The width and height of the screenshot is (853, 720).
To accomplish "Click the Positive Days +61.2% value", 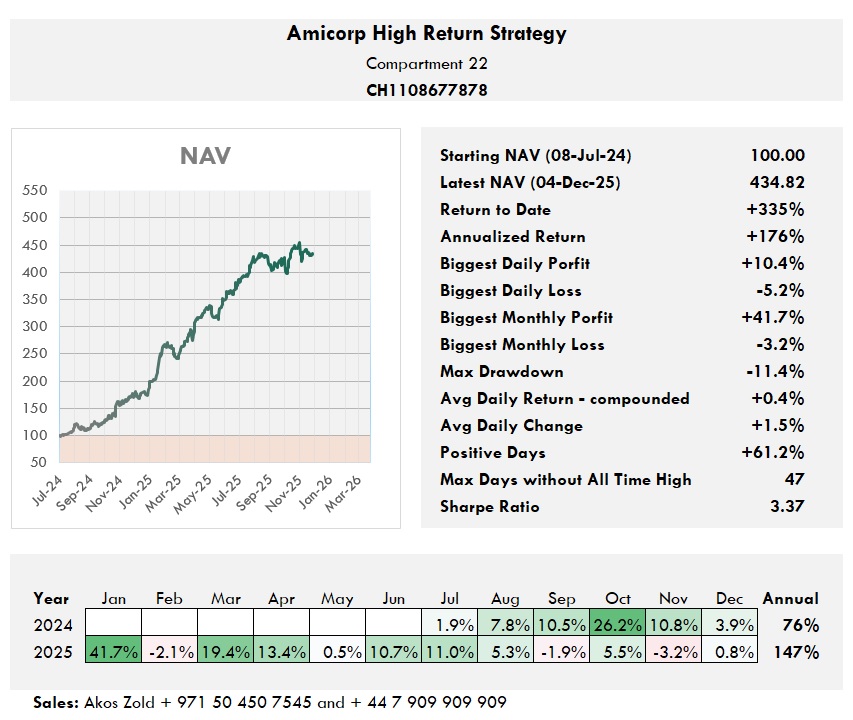I will pos(772,453).
